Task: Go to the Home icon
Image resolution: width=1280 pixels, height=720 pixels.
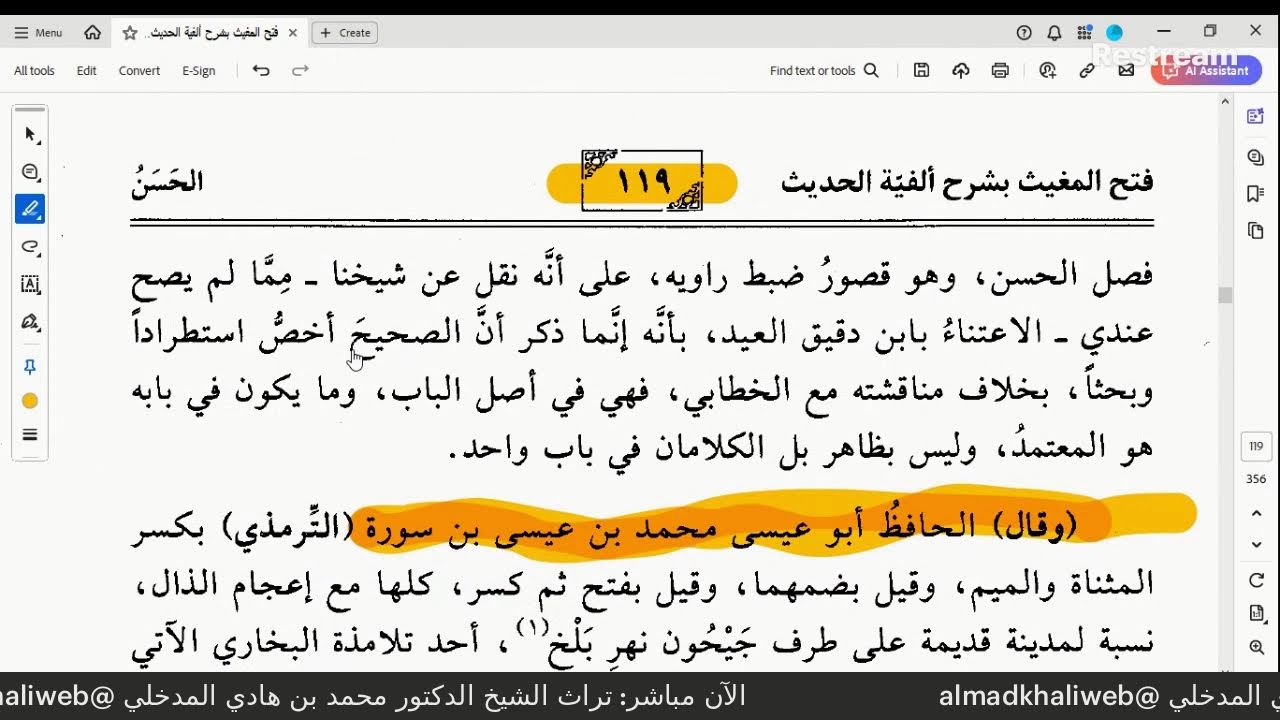Action: 93,33
